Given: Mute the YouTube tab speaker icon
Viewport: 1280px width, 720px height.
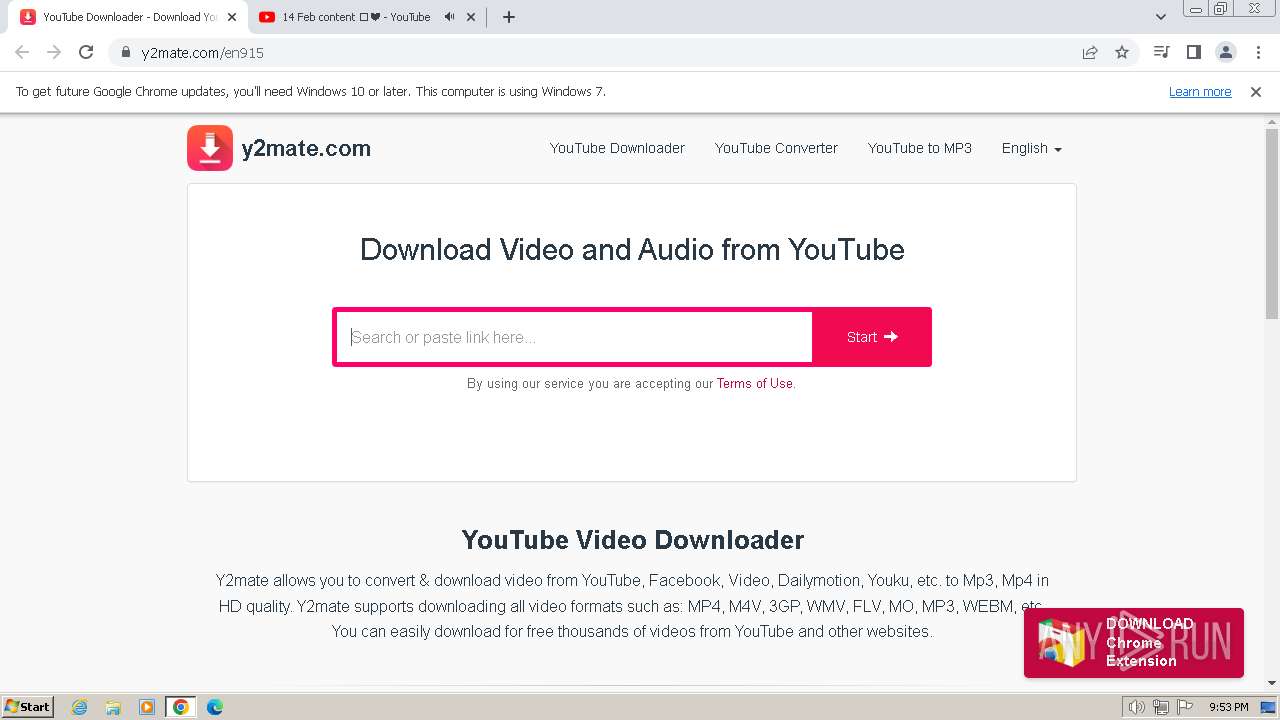Looking at the screenshot, I should coord(449,17).
